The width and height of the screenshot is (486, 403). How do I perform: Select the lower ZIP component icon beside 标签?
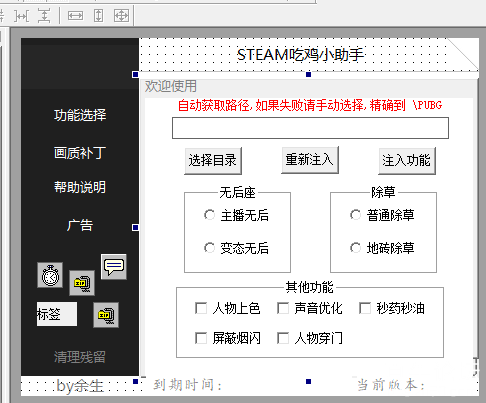(x=106, y=315)
